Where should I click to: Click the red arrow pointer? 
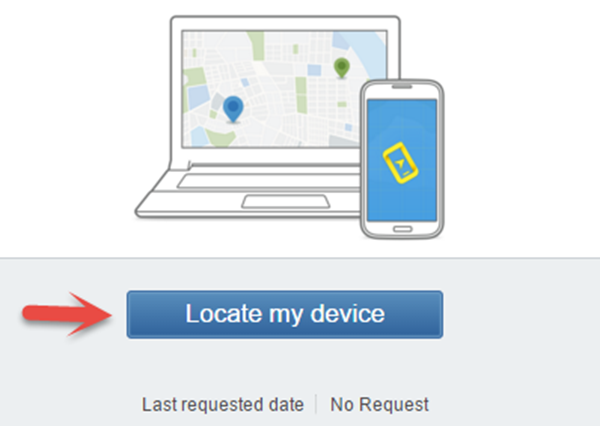pos(67,314)
